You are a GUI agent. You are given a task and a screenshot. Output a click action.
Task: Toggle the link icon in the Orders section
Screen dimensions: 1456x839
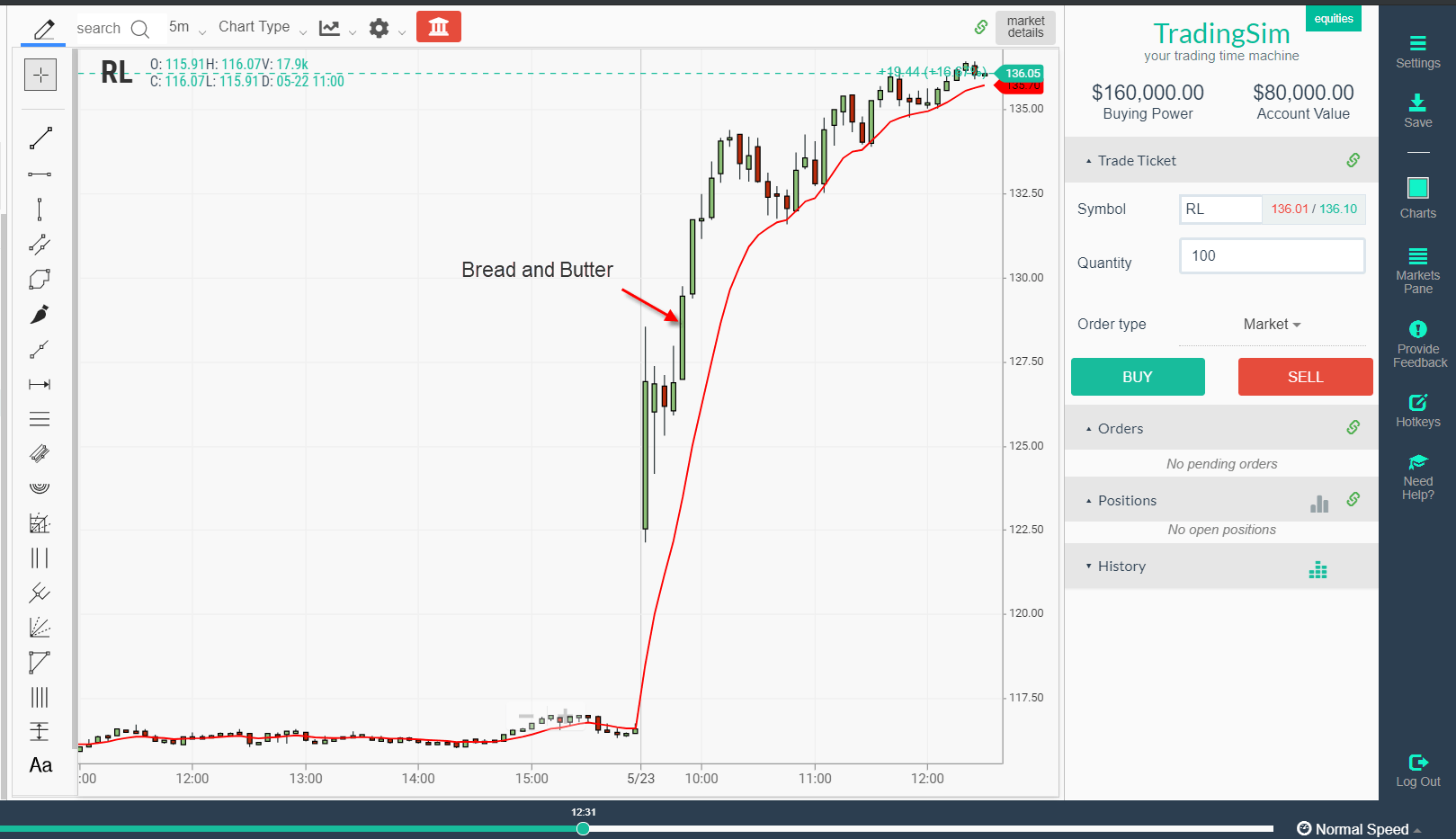point(1353,427)
